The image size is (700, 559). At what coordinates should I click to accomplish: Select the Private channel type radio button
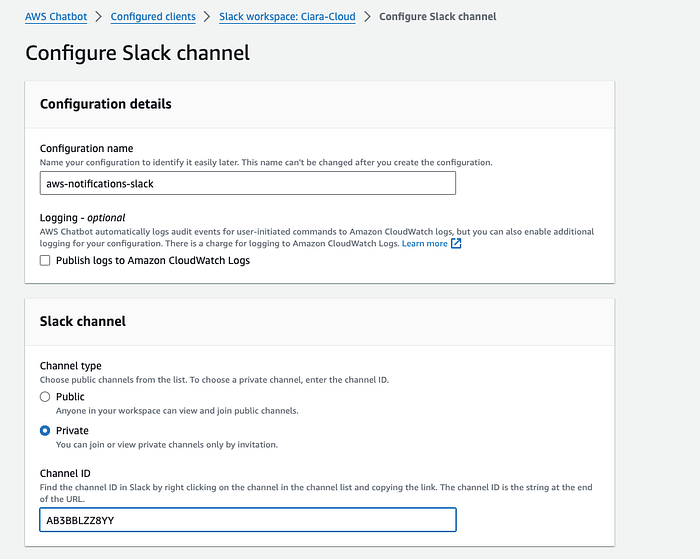[45, 430]
